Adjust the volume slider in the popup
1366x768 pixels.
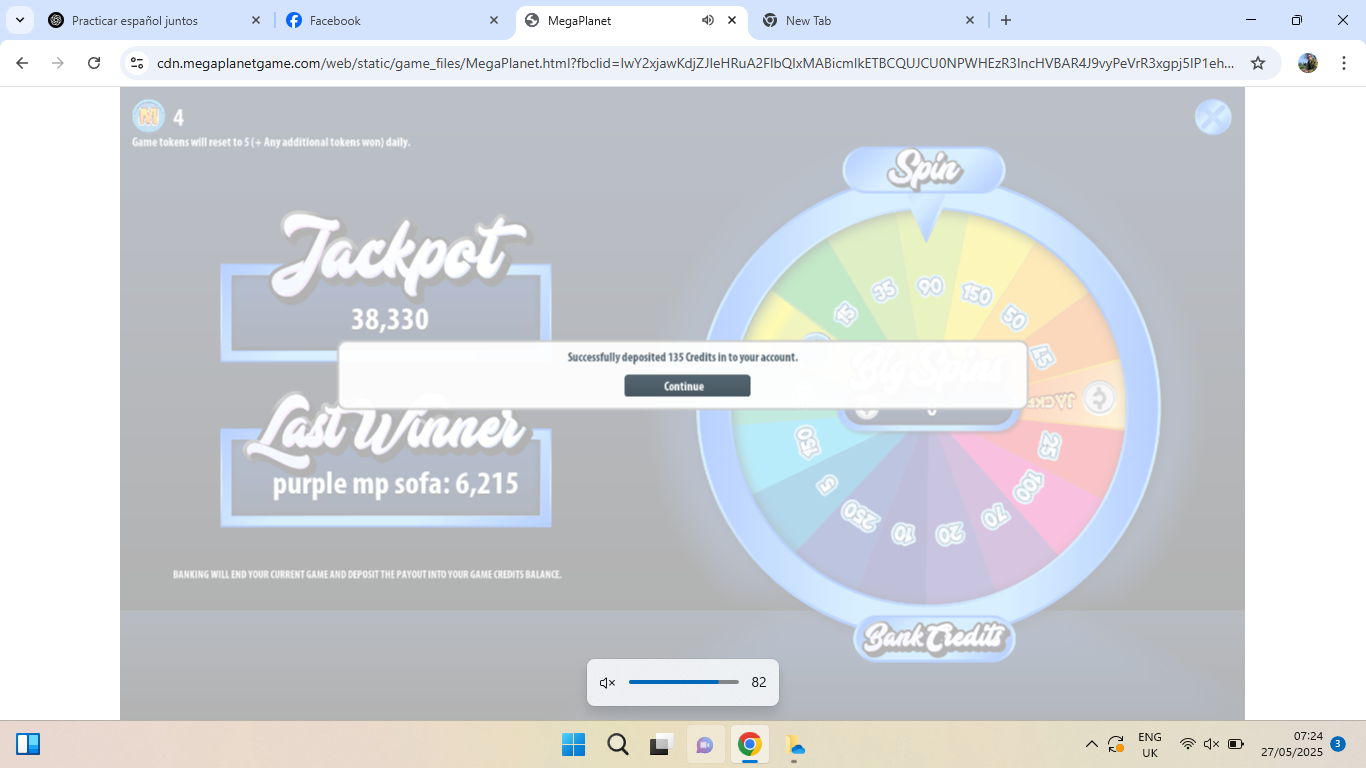click(x=684, y=682)
